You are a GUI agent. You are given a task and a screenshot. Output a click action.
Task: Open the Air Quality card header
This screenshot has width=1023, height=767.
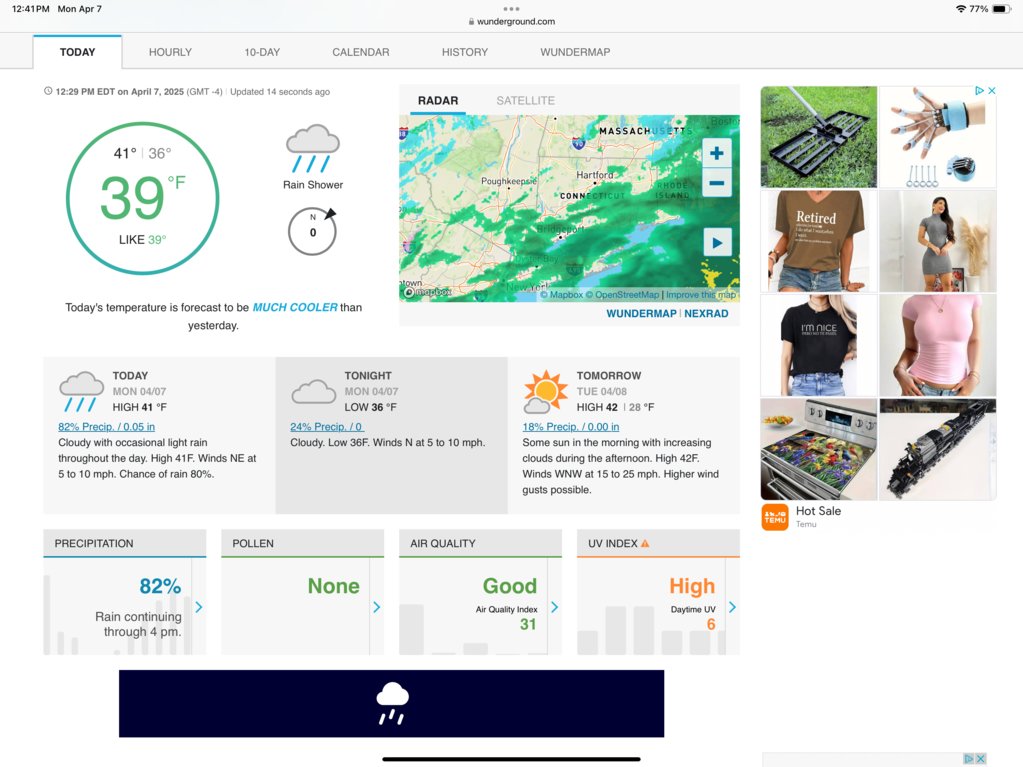tap(480, 543)
